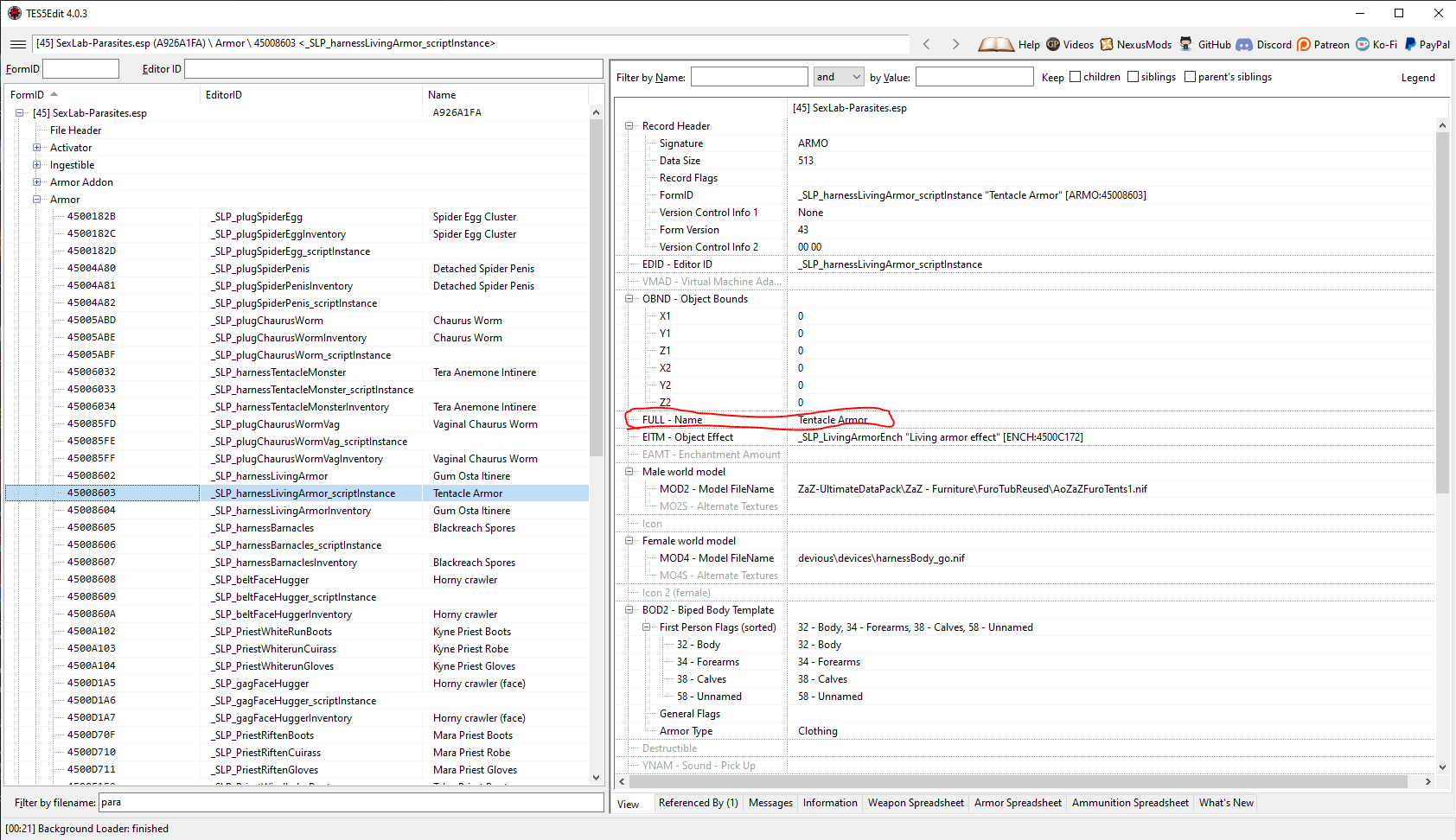The image size is (1456, 840).
Task: Open the Help book icon
Action: 996,44
